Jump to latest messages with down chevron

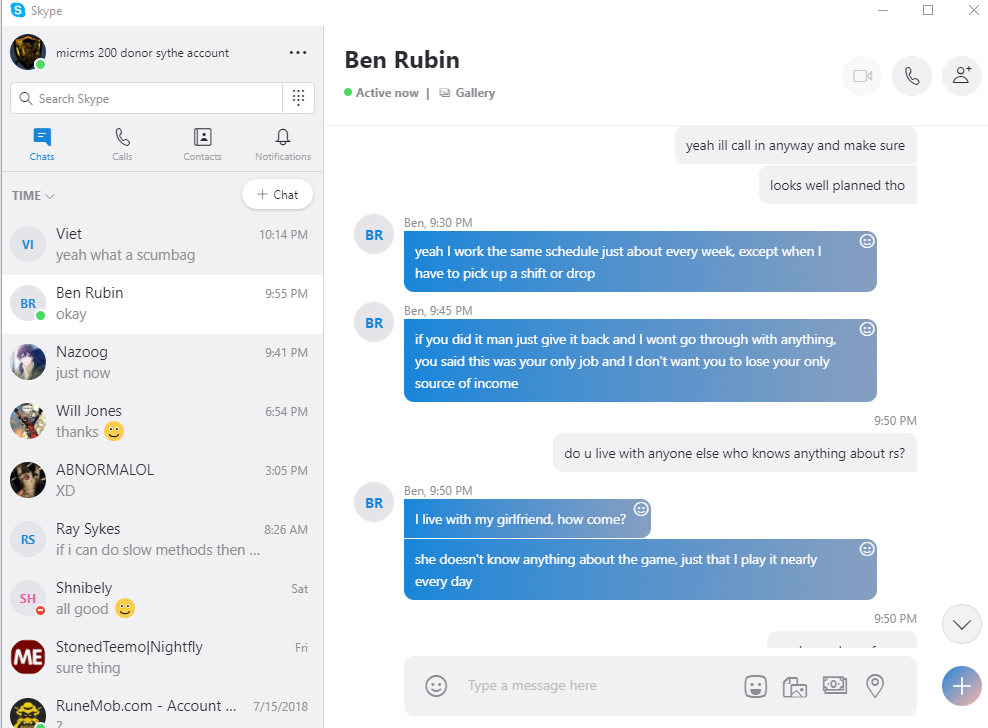tap(962, 625)
